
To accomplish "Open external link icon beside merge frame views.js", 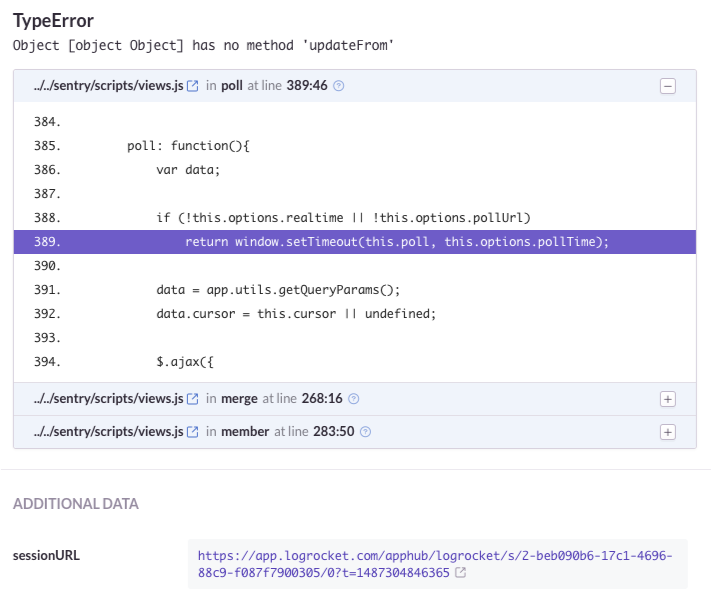I will tap(193, 399).
